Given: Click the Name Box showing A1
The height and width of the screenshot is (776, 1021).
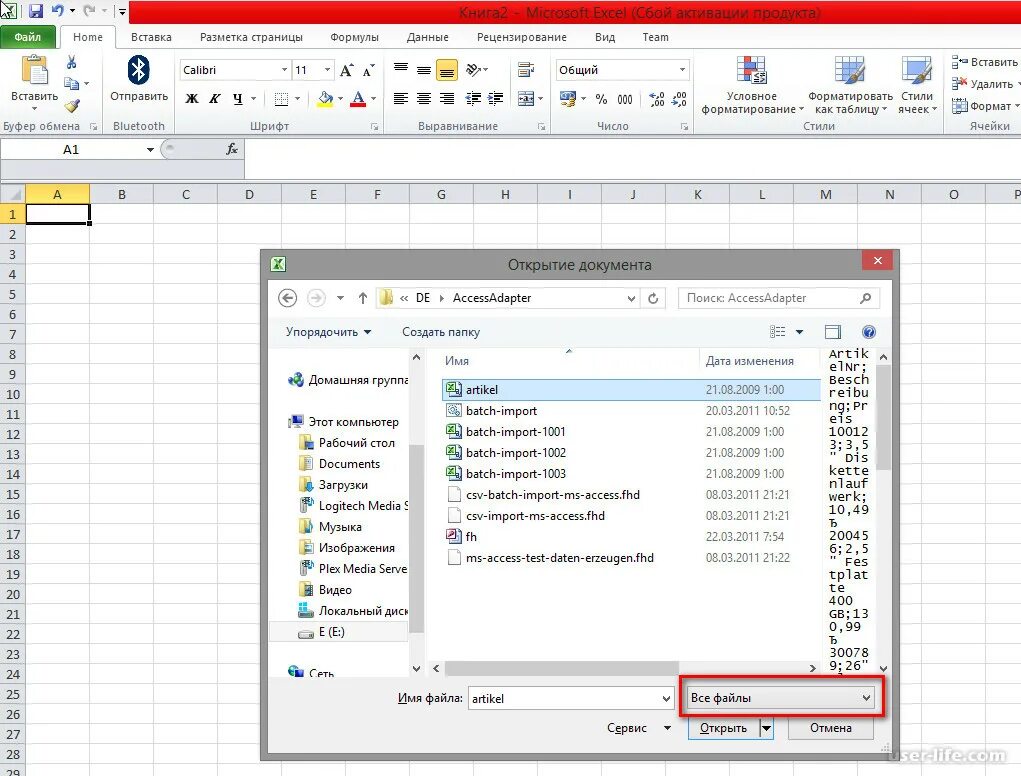Looking at the screenshot, I should tap(71, 150).
